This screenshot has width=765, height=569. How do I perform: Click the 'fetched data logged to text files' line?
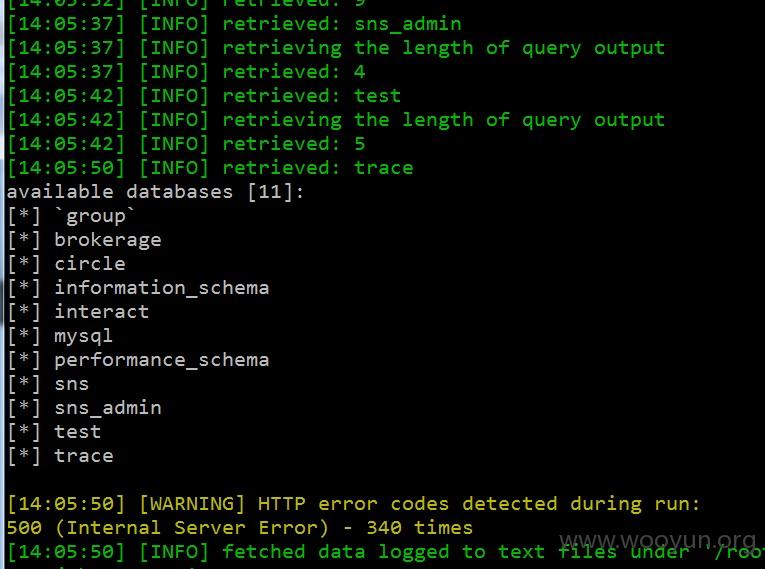point(385,552)
